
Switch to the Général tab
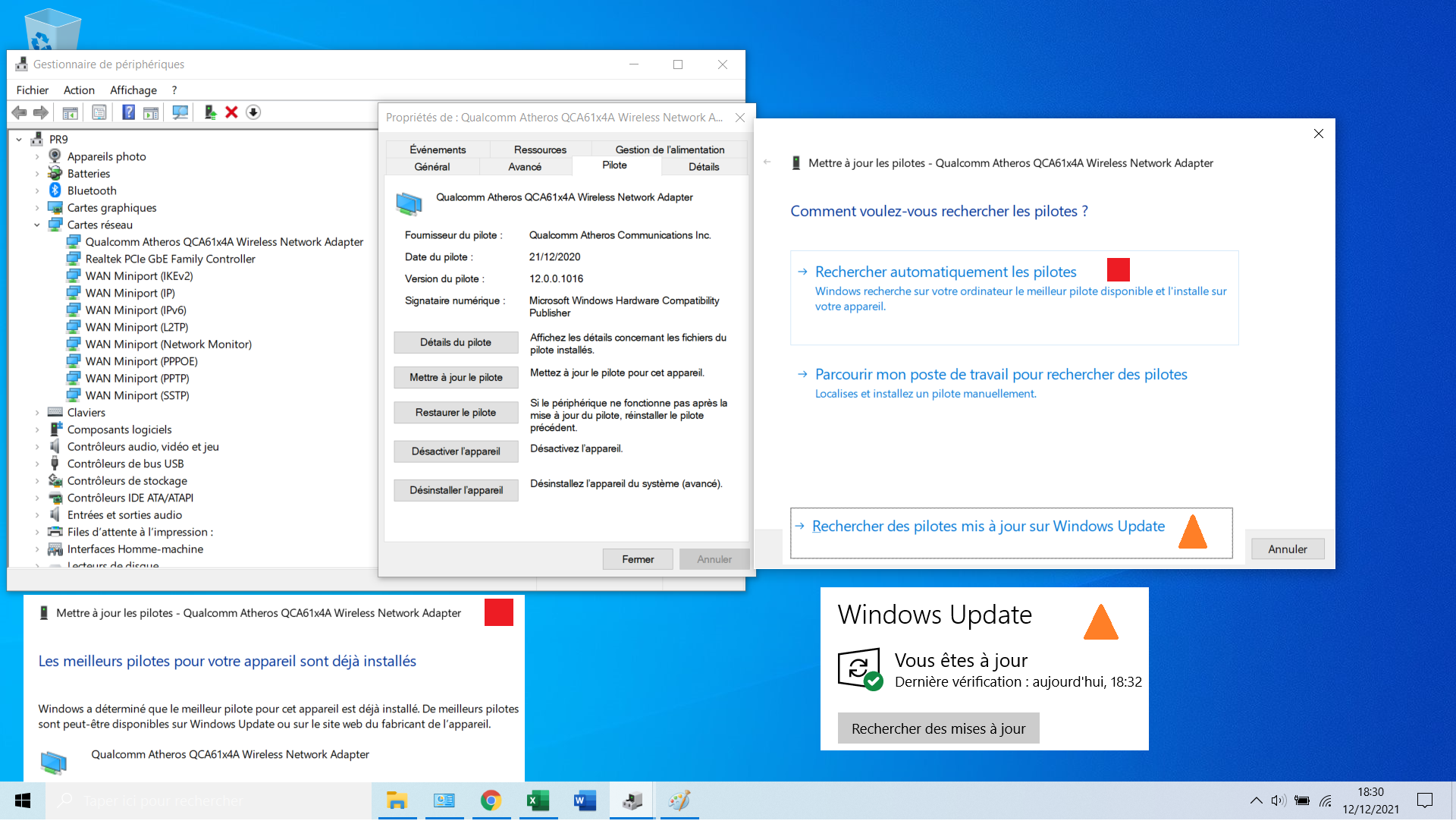(432, 167)
